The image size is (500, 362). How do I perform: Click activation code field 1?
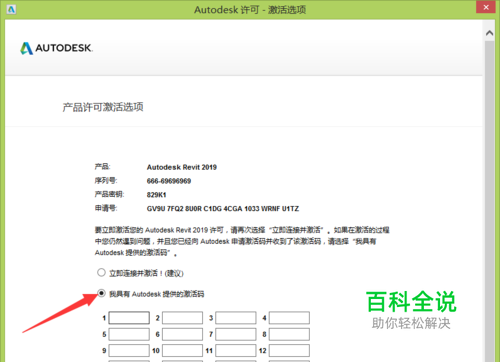129,318
